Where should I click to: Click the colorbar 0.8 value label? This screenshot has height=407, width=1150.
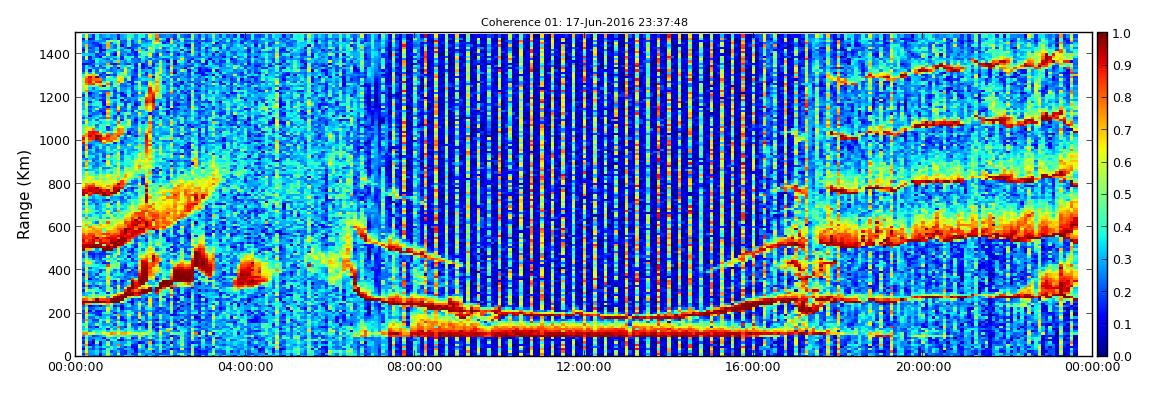1124,98
